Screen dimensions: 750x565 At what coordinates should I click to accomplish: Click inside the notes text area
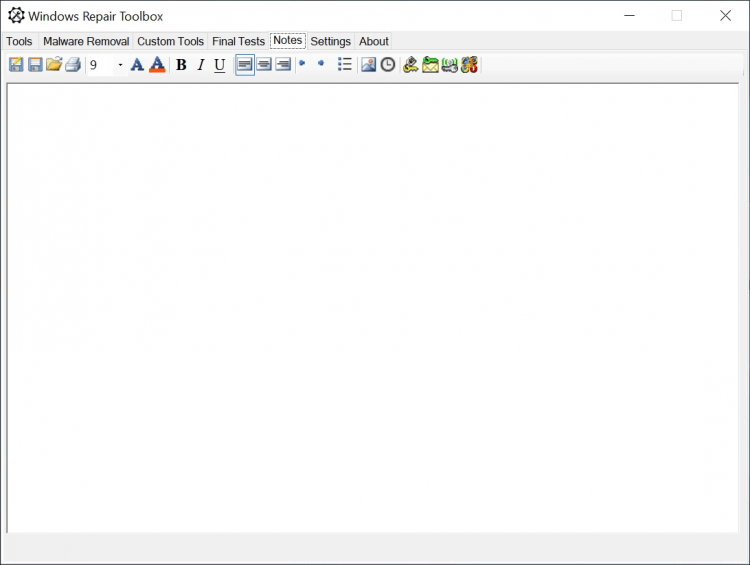pos(372,300)
